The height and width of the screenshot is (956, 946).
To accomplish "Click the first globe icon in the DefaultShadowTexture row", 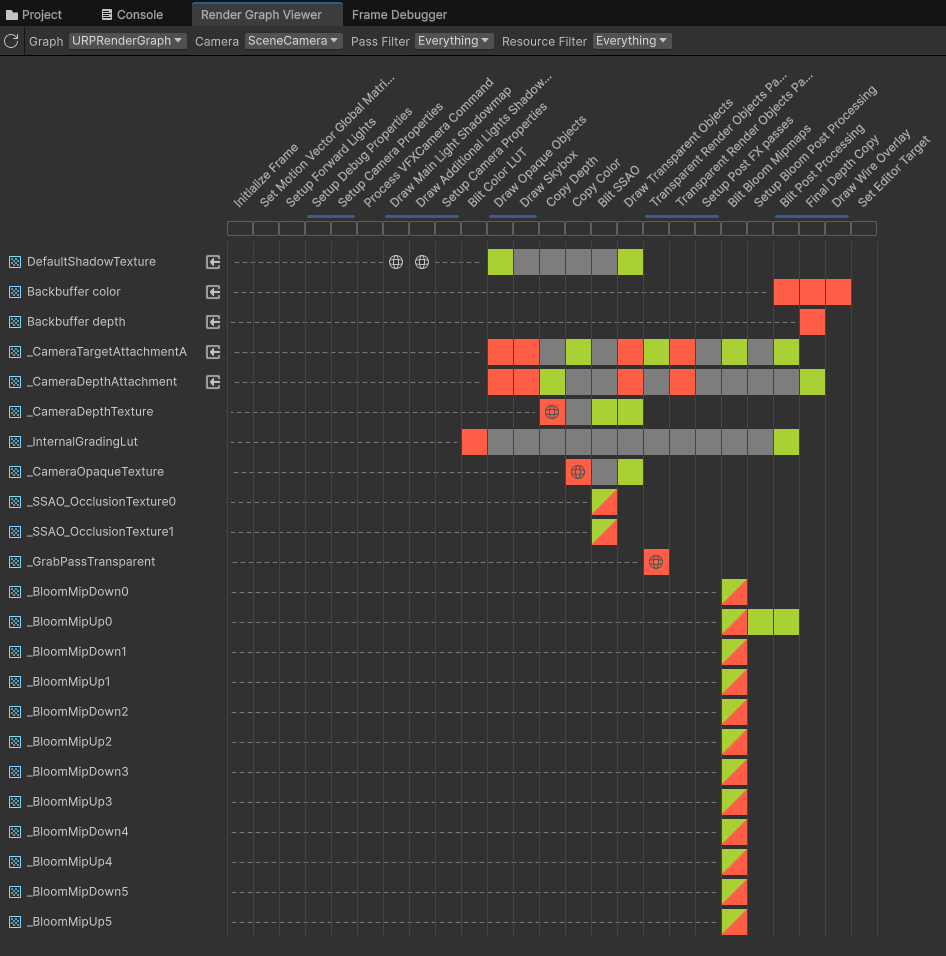I will pyautogui.click(x=395, y=262).
